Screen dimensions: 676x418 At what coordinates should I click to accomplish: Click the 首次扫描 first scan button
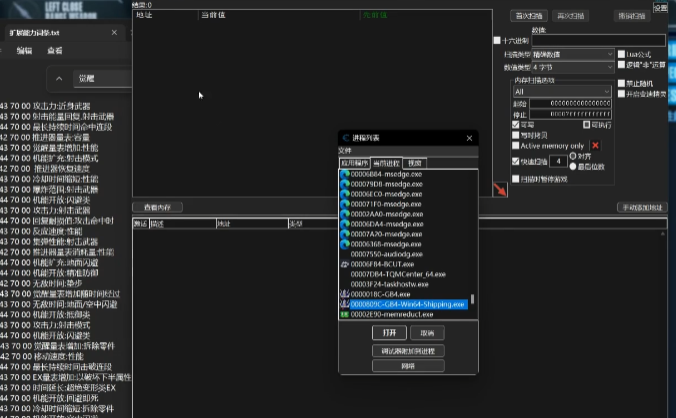[529, 16]
